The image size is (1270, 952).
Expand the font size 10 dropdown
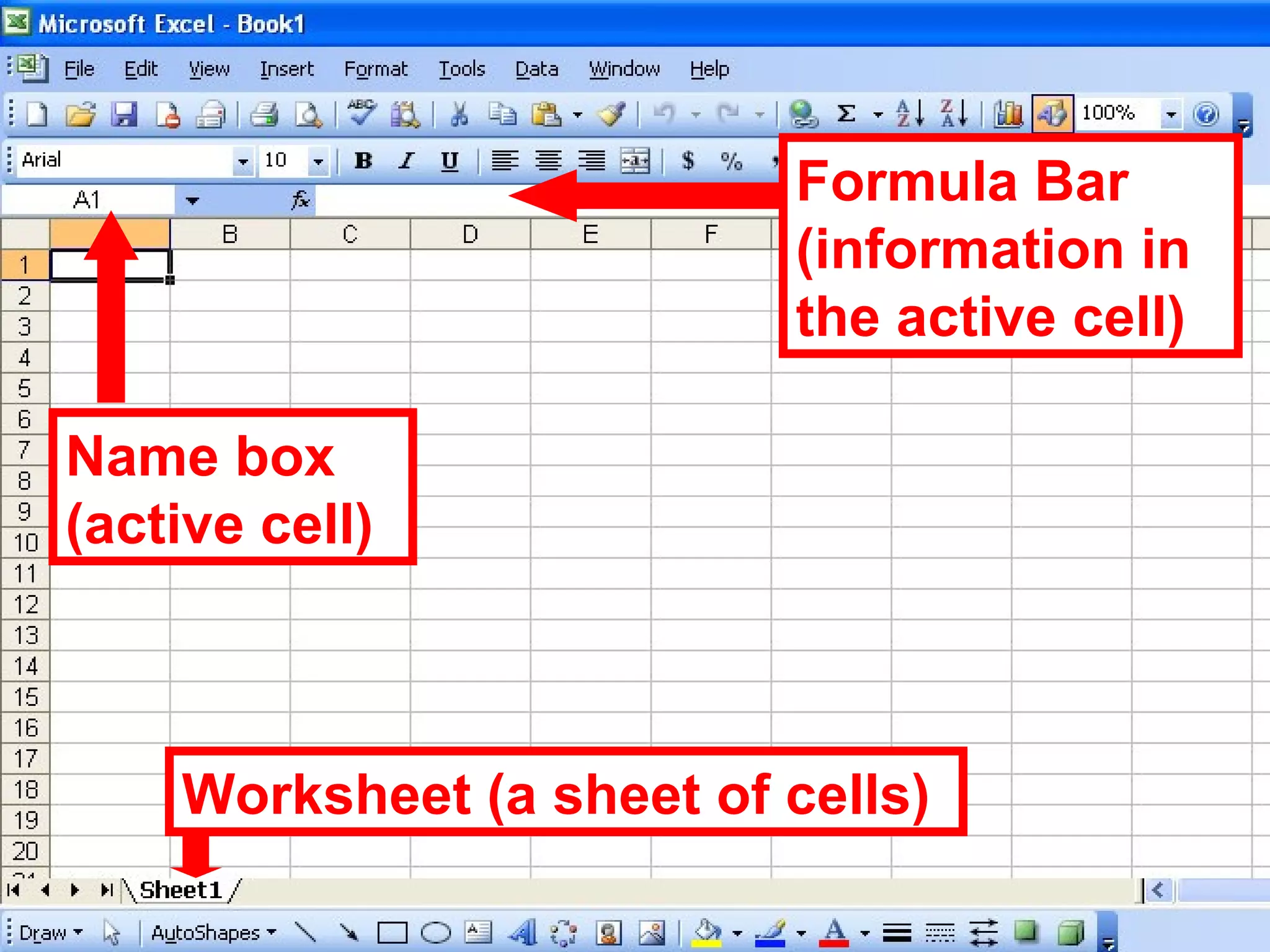click(x=318, y=161)
